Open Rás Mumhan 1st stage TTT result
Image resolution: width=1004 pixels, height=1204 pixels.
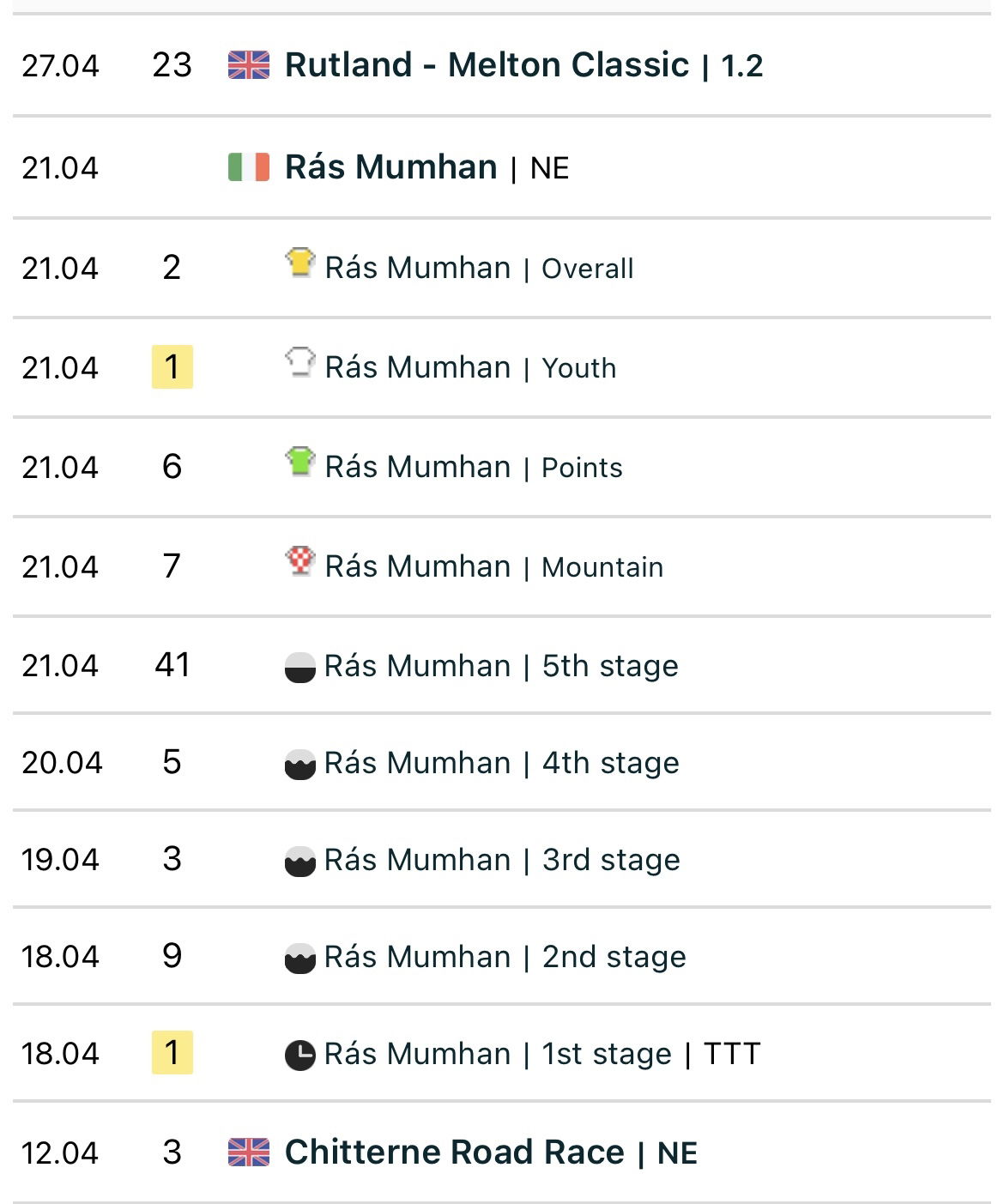[542, 1054]
